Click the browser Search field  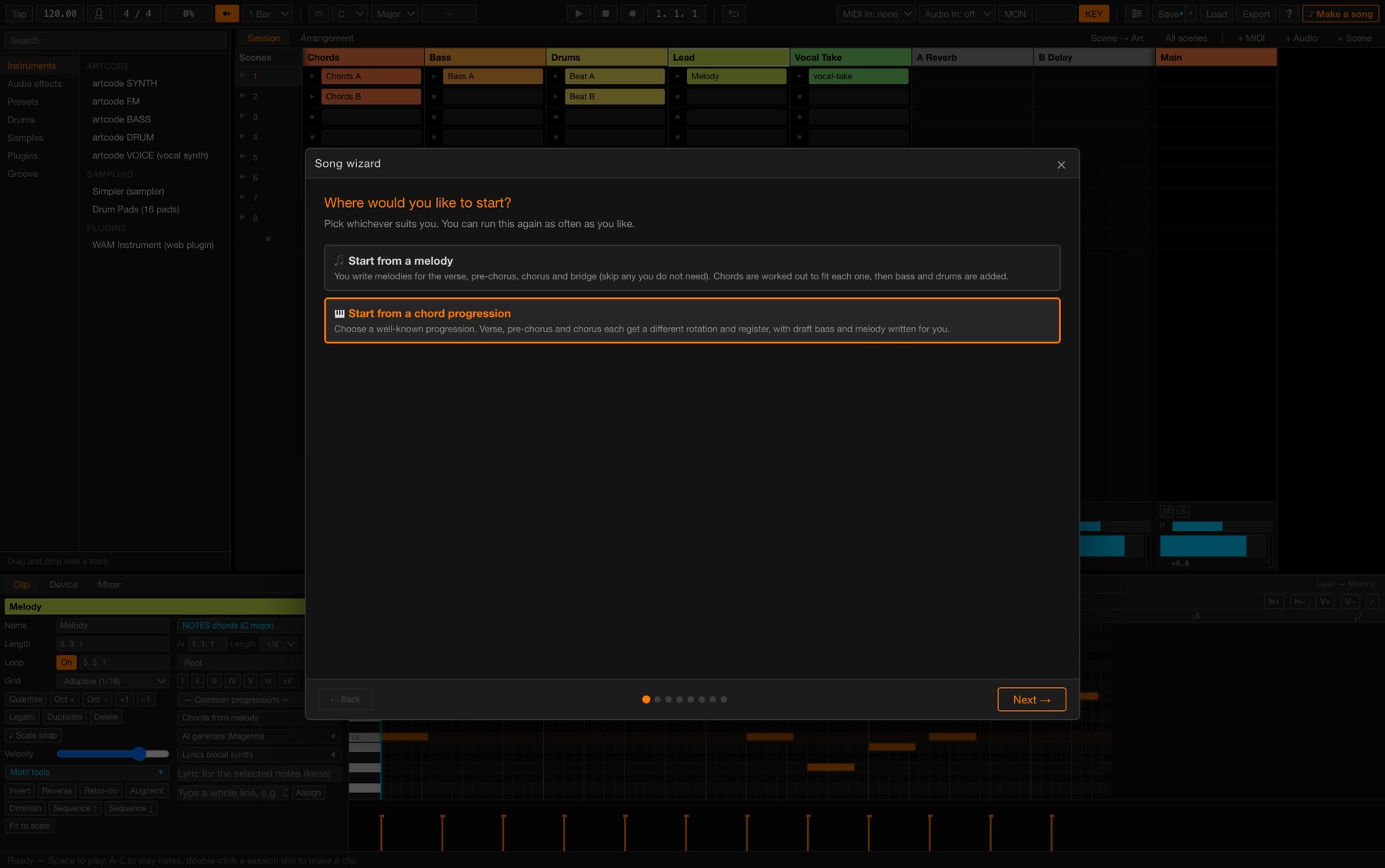click(115, 40)
